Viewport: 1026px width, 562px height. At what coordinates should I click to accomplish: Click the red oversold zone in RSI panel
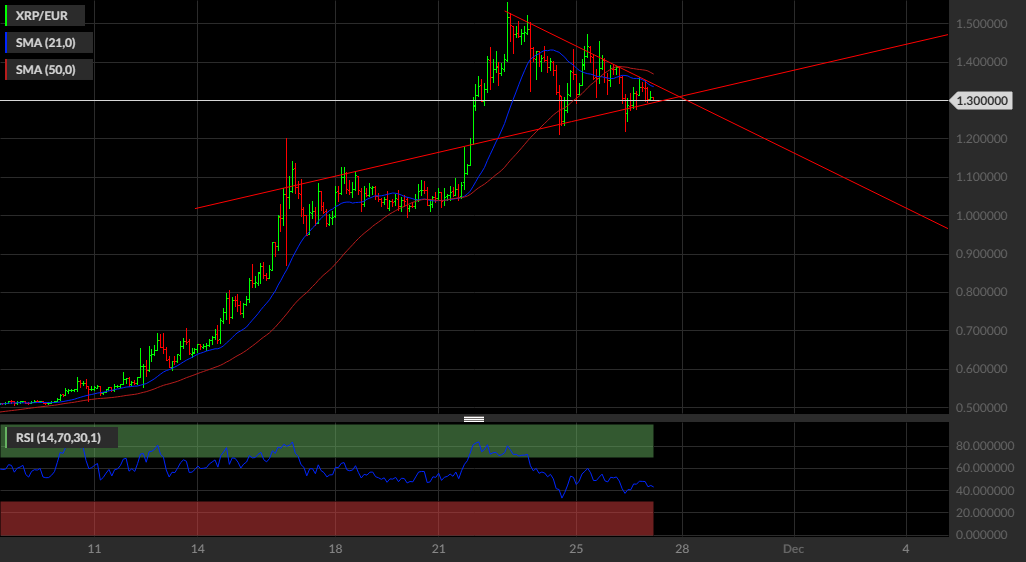(327, 518)
